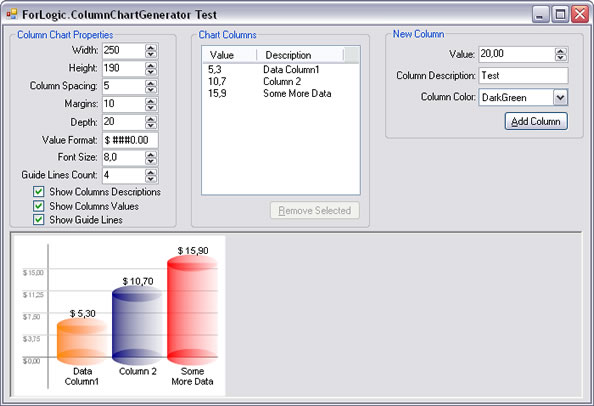Increase Height using up arrow

click(x=151, y=65)
